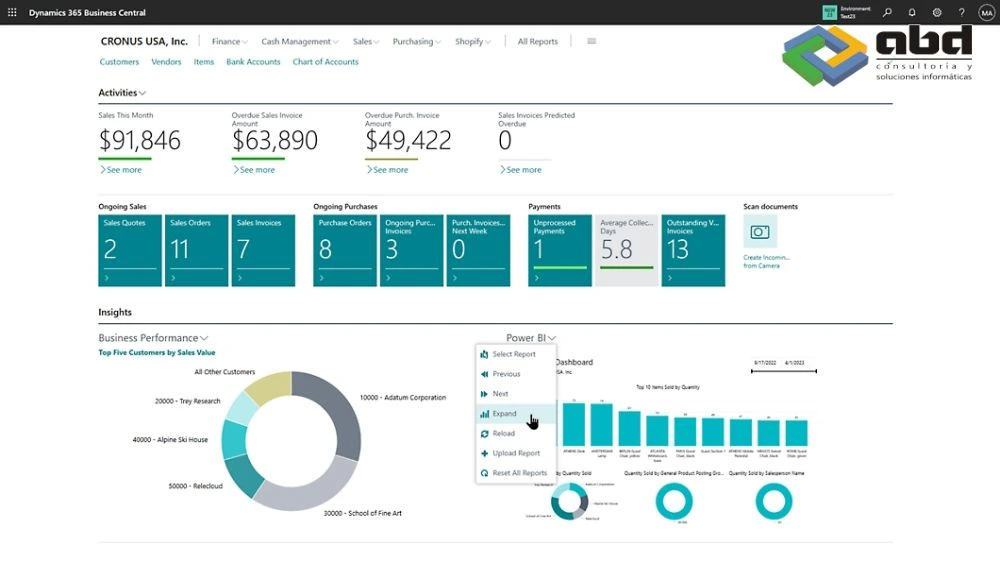Expand the Cash Management menu
The height and width of the screenshot is (563, 1000).
300,41
